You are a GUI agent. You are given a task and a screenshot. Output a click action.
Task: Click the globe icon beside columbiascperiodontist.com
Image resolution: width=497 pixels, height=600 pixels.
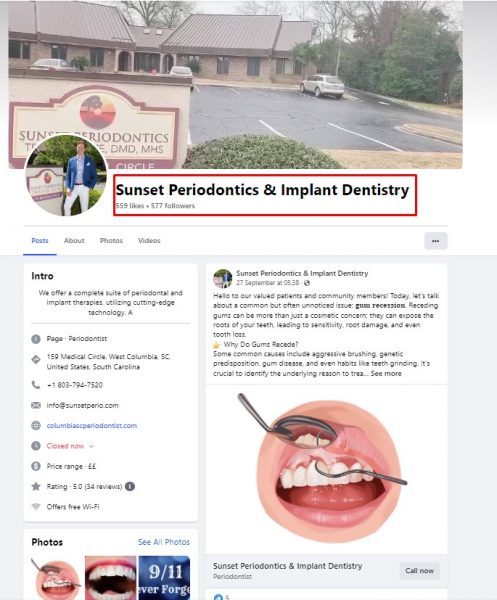[x=36, y=426]
